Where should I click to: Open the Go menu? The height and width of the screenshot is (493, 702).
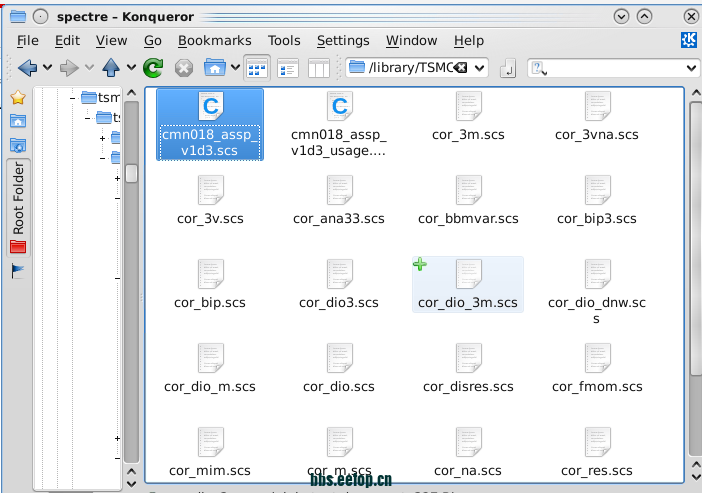point(153,41)
